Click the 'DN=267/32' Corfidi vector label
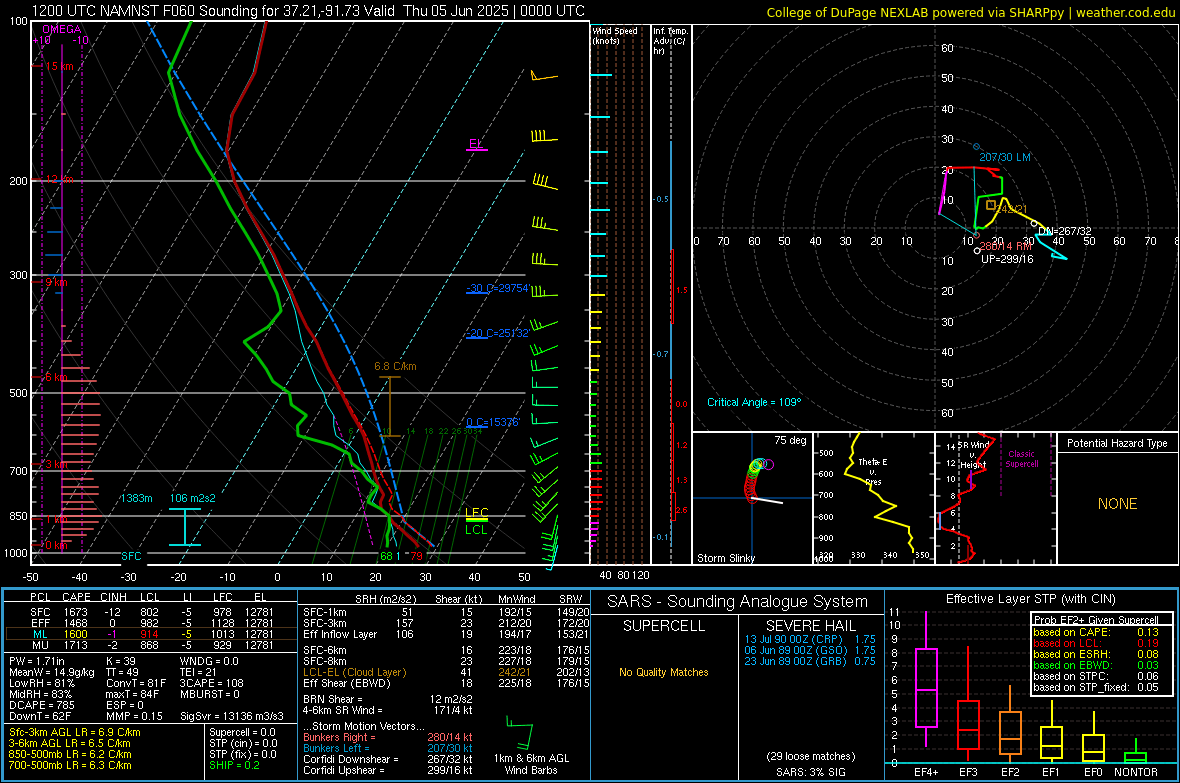The height and width of the screenshot is (783, 1180). 1065,231
